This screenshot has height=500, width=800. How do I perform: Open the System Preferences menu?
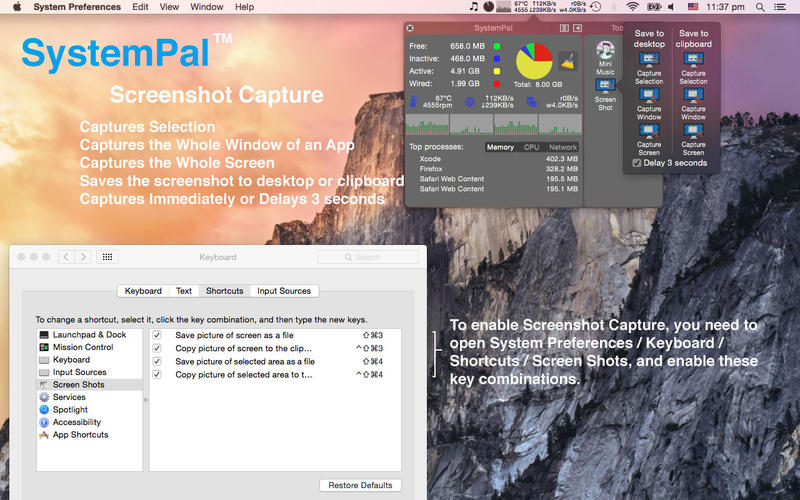[x=77, y=7]
